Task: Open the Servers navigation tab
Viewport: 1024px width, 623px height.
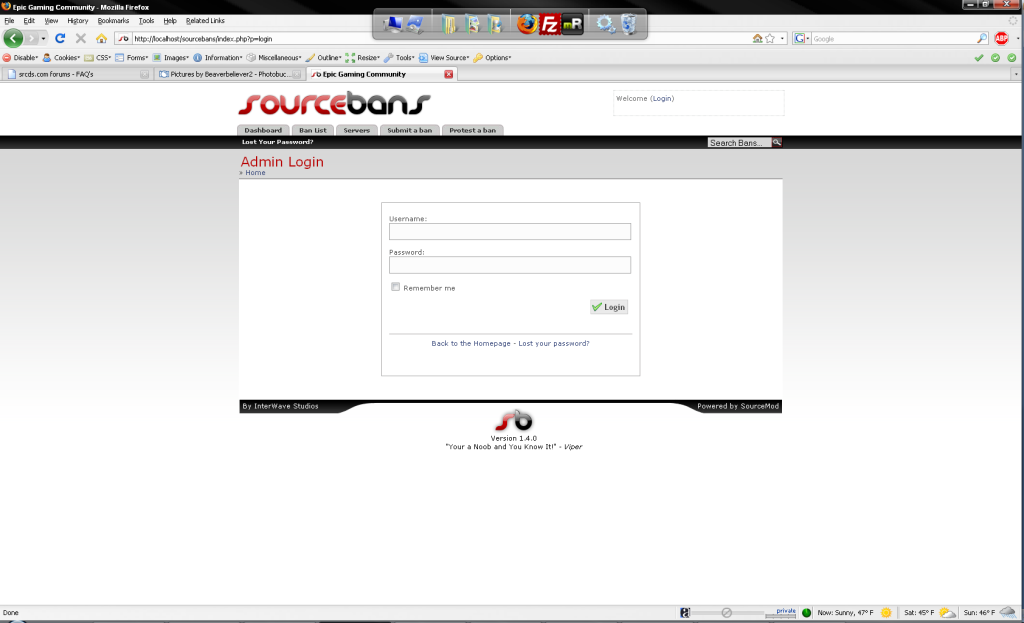Action: [x=357, y=130]
